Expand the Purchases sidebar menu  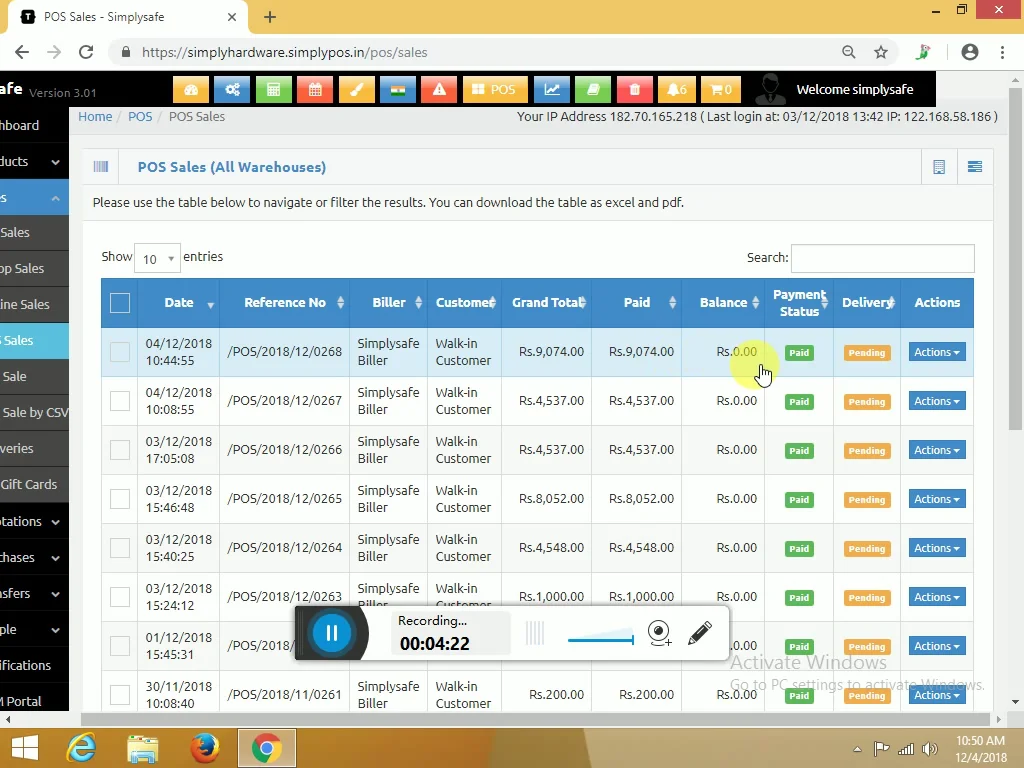[x=34, y=558]
